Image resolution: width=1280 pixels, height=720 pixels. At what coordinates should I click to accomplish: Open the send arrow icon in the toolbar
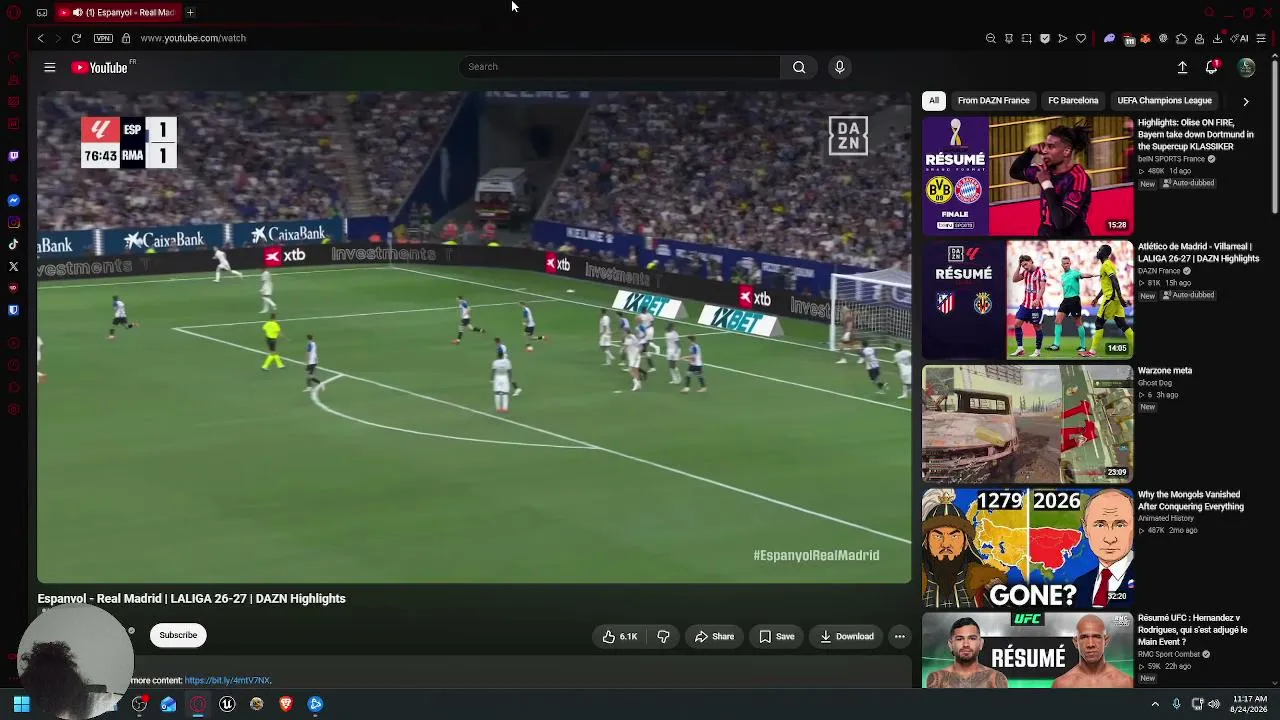[1063, 39]
